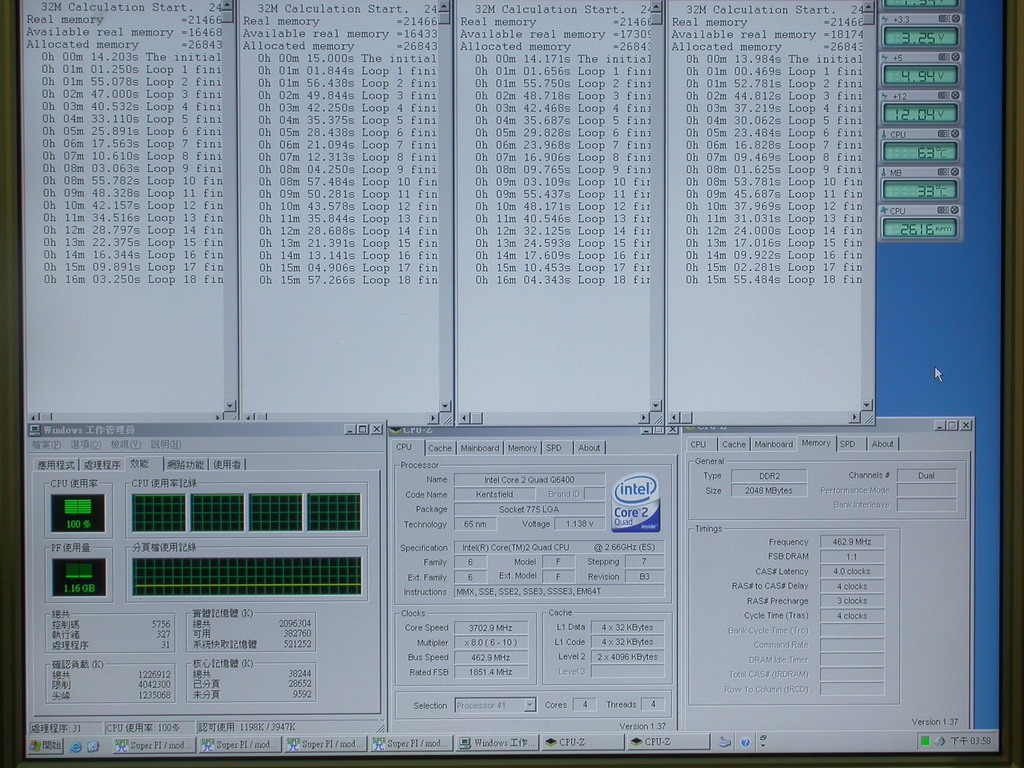Activate the Windows 工作 taskbar button

[498, 743]
